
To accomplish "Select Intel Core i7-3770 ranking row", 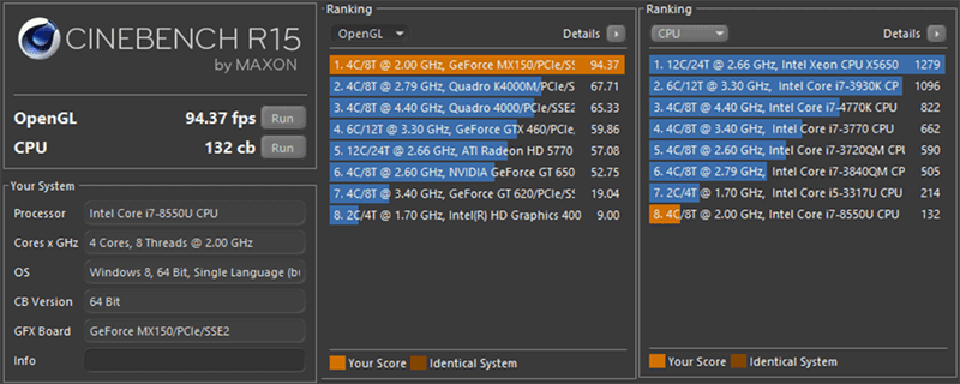I will pos(797,129).
